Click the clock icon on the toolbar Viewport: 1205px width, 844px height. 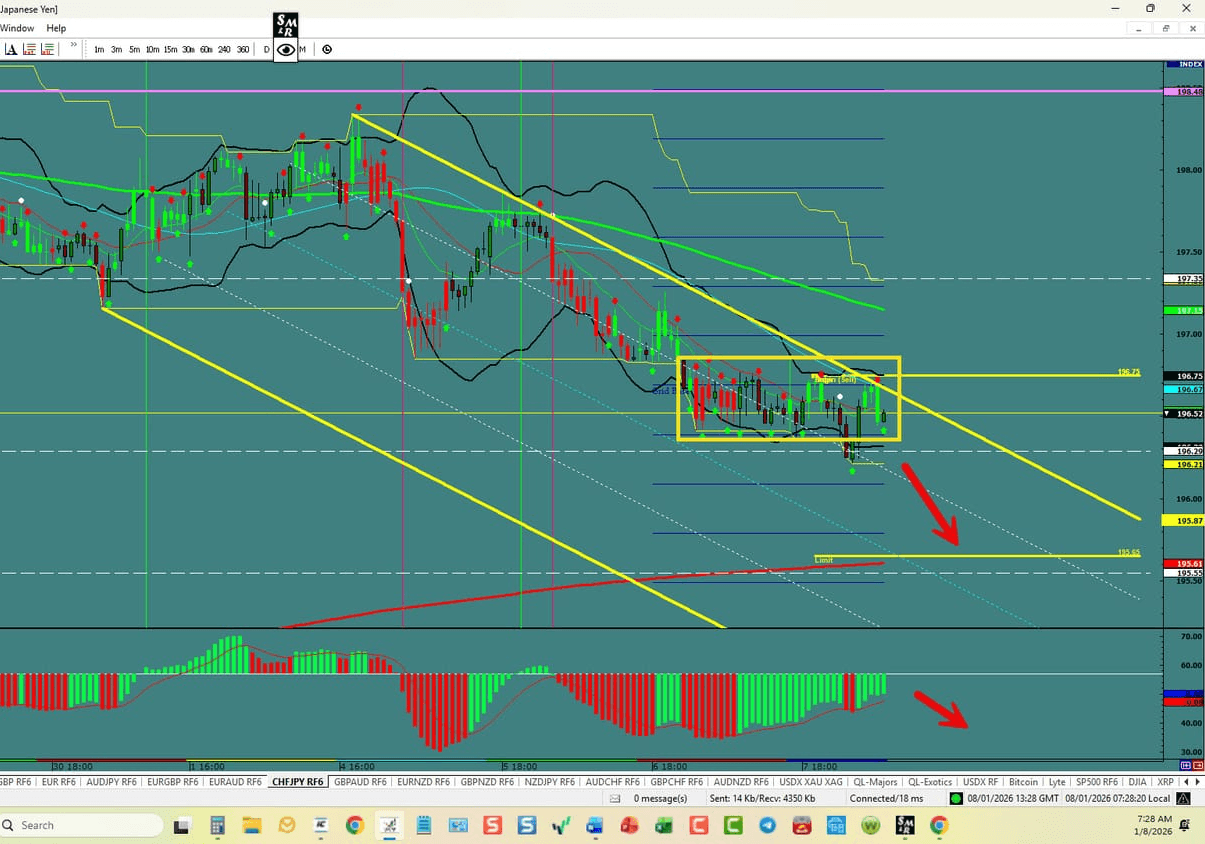327,49
